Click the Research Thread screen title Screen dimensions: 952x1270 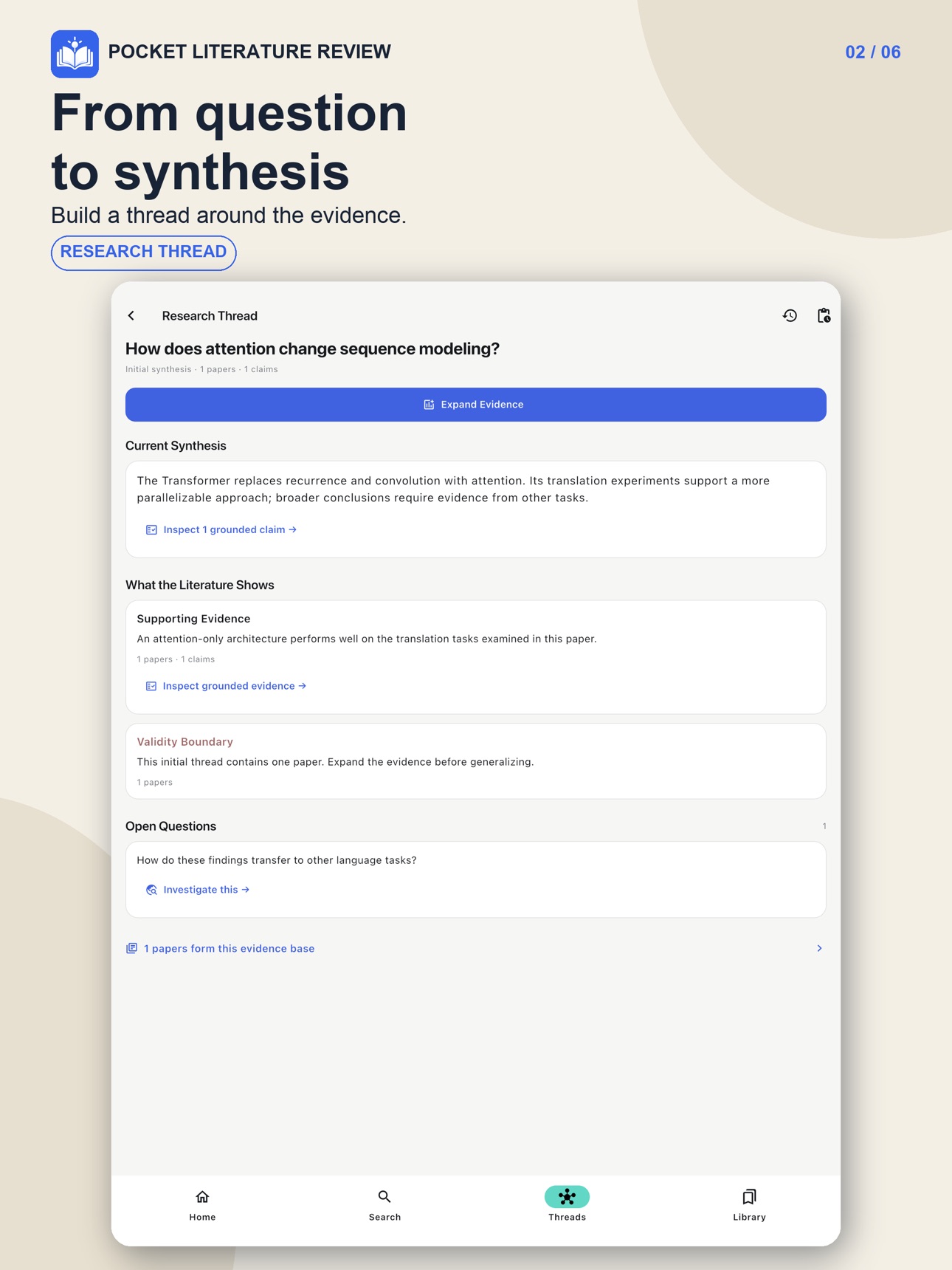tap(210, 316)
